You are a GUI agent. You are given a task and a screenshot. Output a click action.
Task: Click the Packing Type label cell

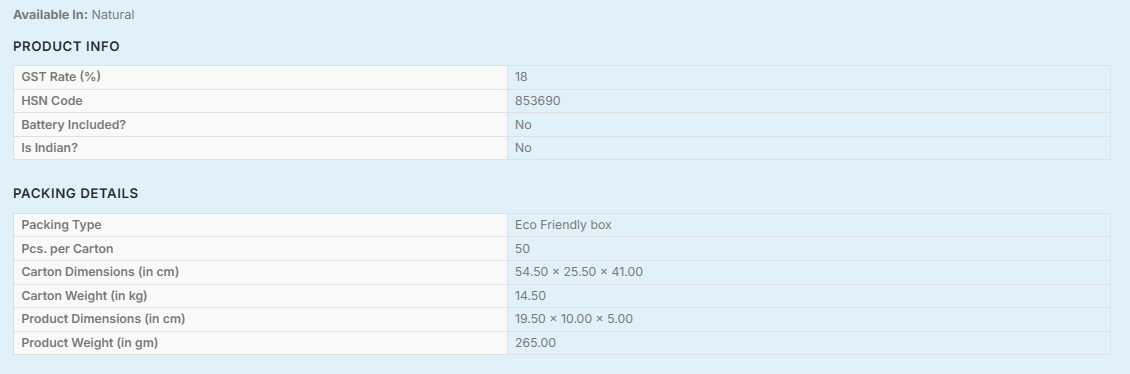click(x=260, y=225)
